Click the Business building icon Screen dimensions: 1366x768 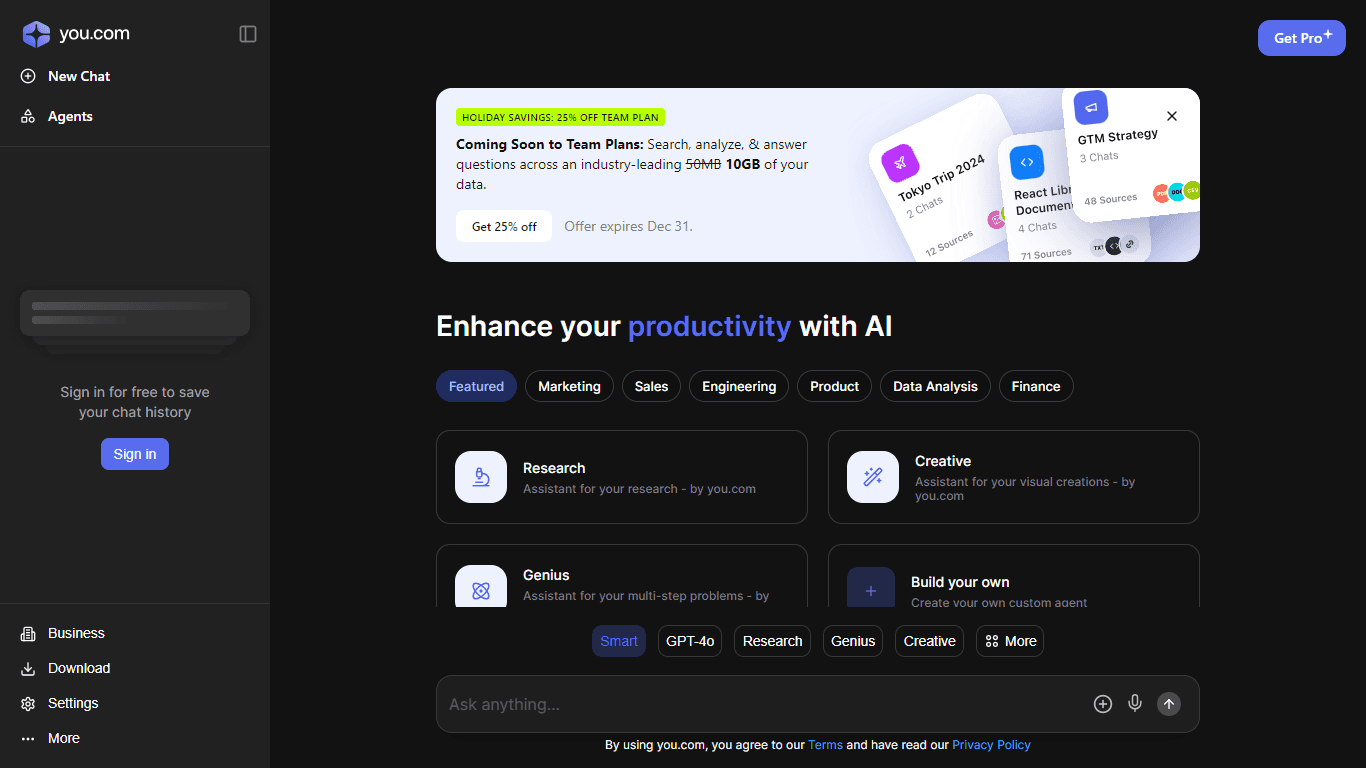[x=28, y=634]
